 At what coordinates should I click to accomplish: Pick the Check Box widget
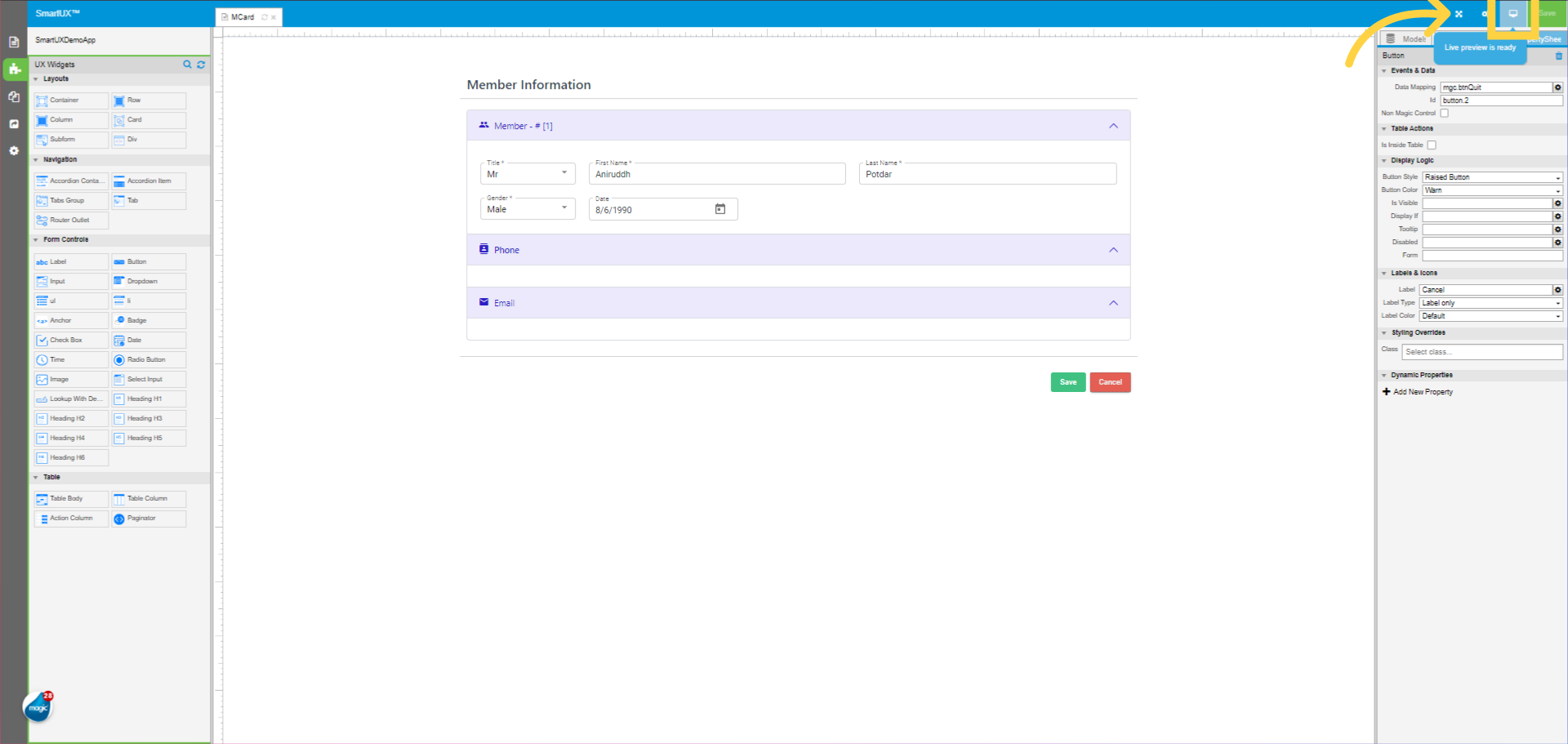(x=71, y=341)
